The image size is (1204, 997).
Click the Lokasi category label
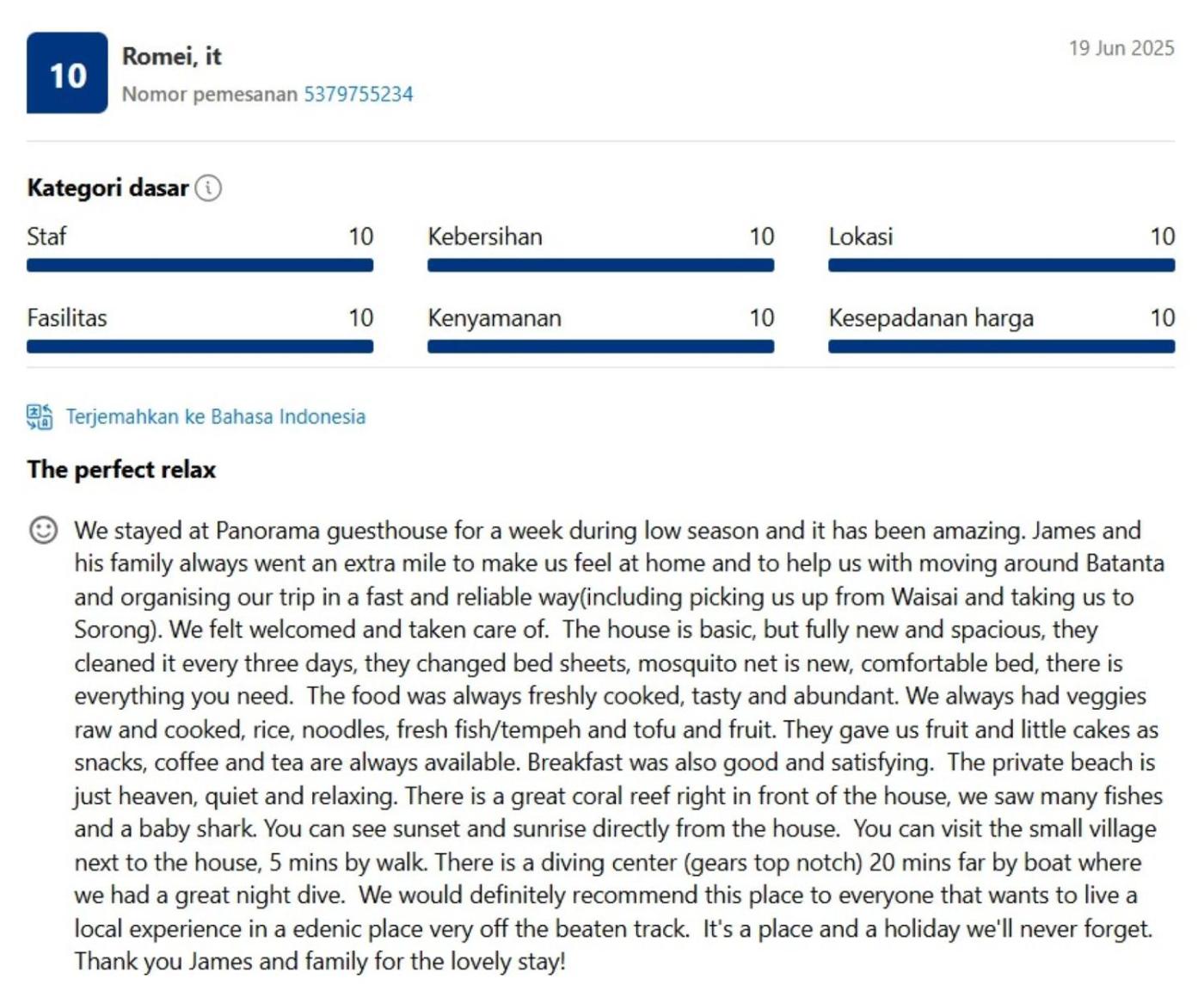point(861,237)
